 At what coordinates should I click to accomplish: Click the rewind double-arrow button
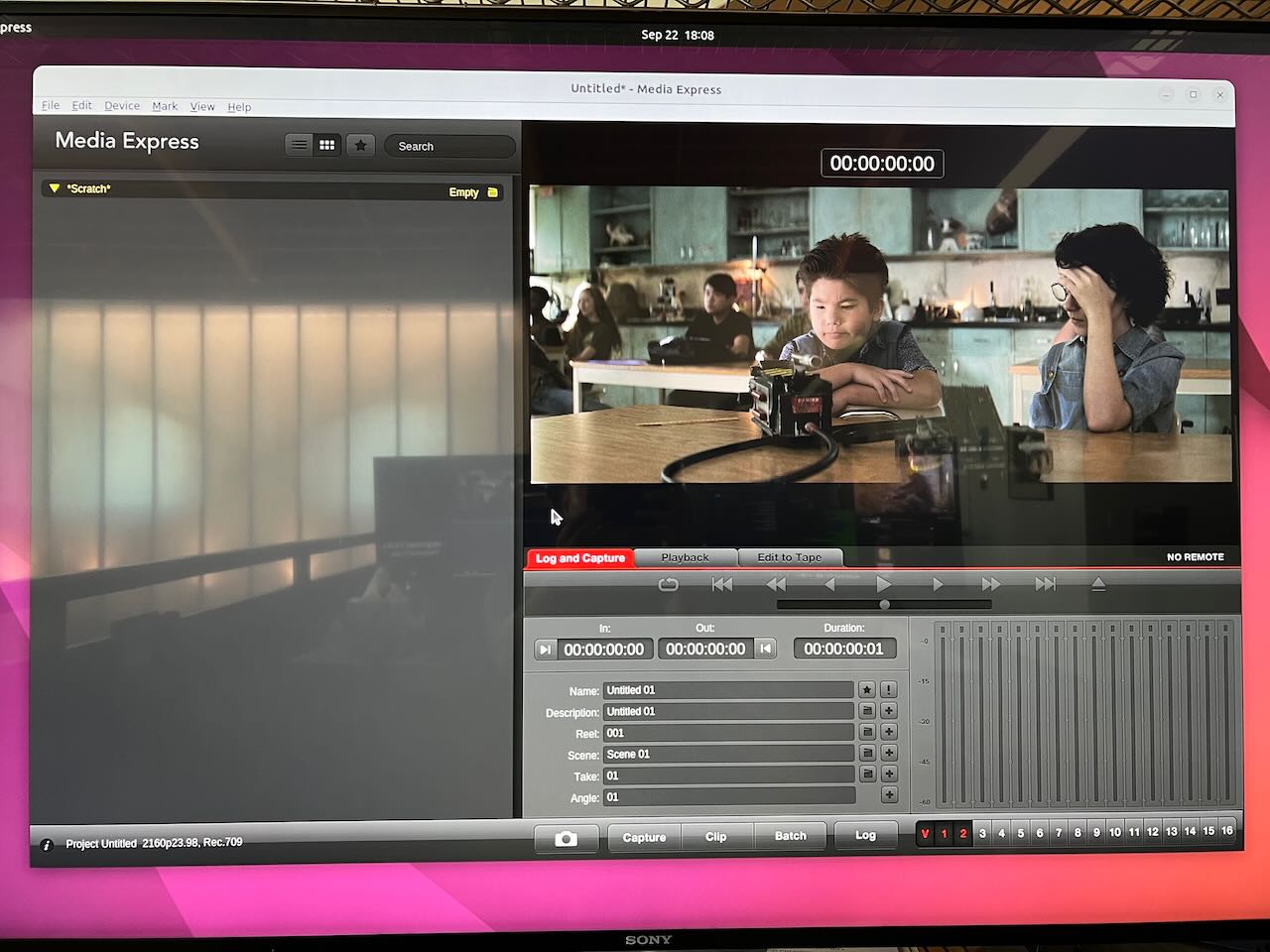(x=776, y=584)
